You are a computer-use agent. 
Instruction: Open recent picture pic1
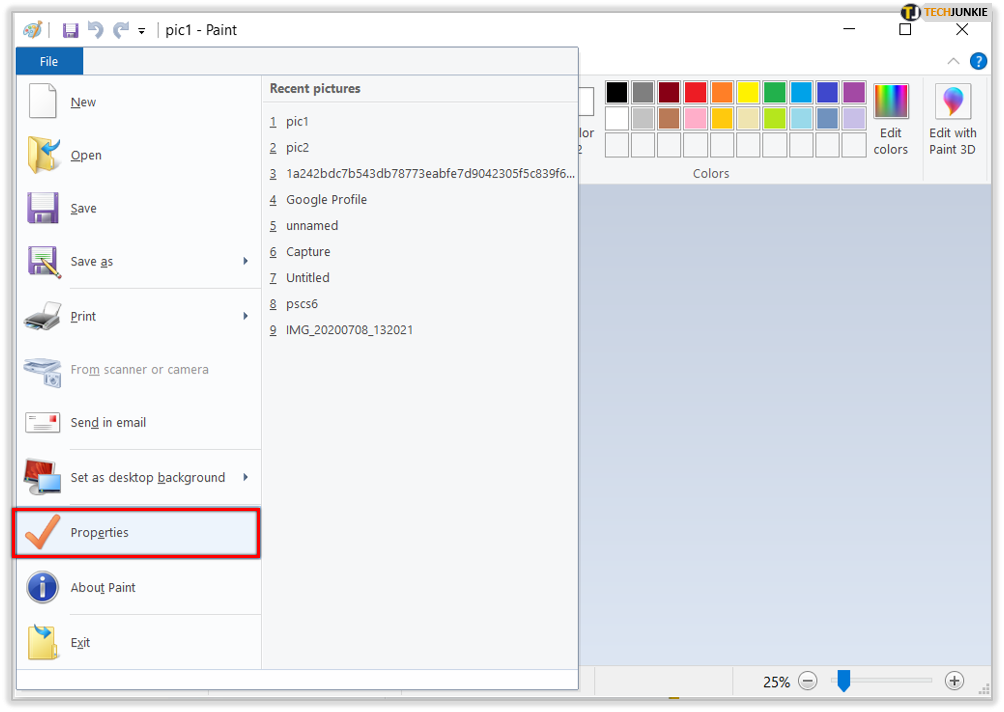pyautogui.click(x=421, y=122)
